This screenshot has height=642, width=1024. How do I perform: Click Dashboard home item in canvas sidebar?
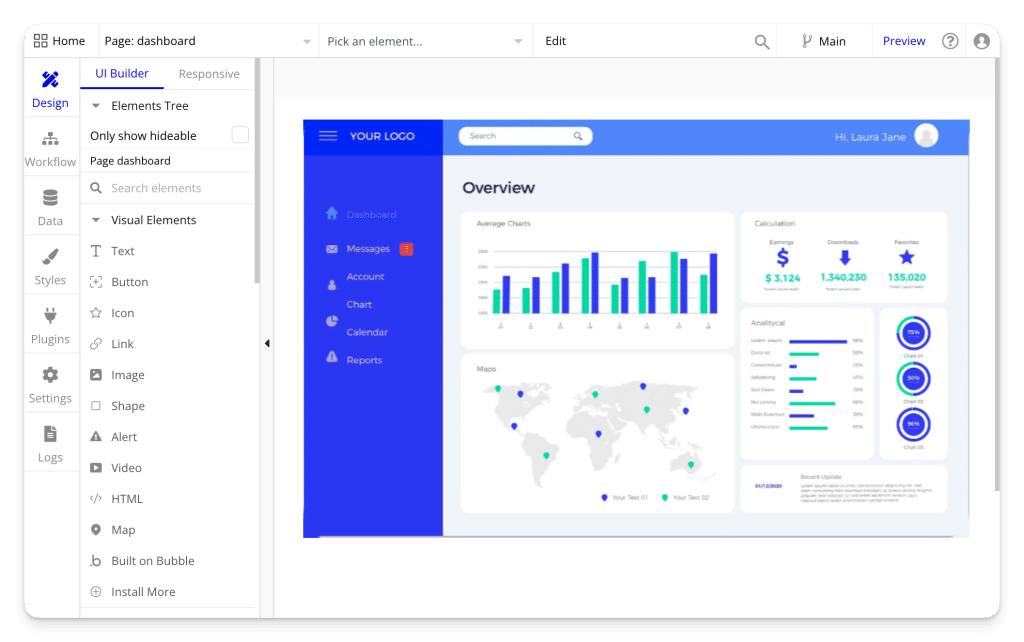[361, 214]
